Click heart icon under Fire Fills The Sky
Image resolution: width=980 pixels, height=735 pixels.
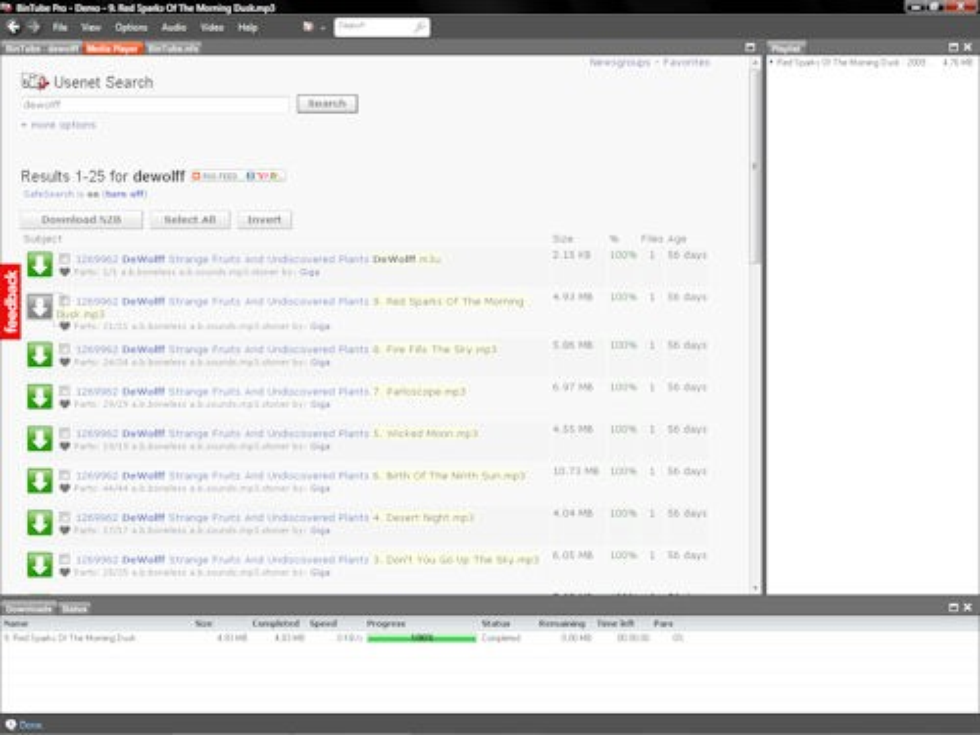coord(64,362)
